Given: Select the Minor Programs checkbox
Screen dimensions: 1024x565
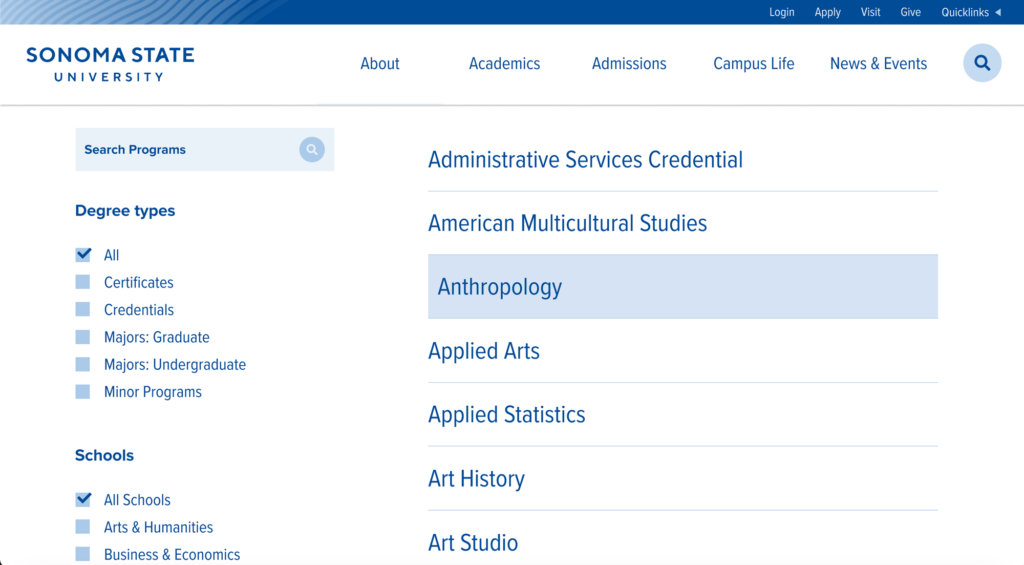Looking at the screenshot, I should [83, 392].
